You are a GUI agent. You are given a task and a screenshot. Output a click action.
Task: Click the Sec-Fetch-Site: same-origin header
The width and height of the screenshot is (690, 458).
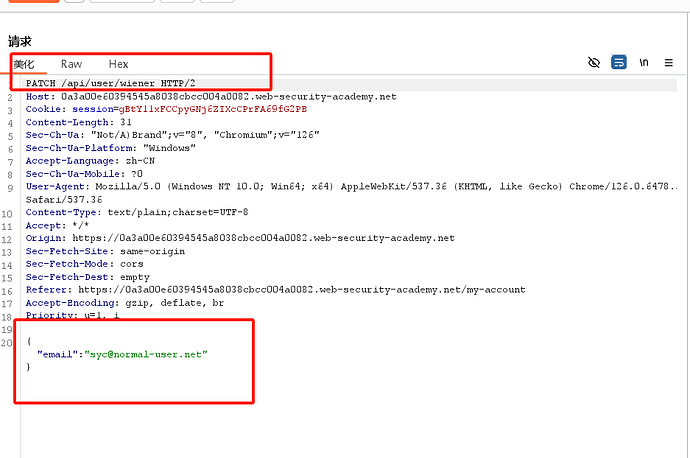tap(105, 251)
